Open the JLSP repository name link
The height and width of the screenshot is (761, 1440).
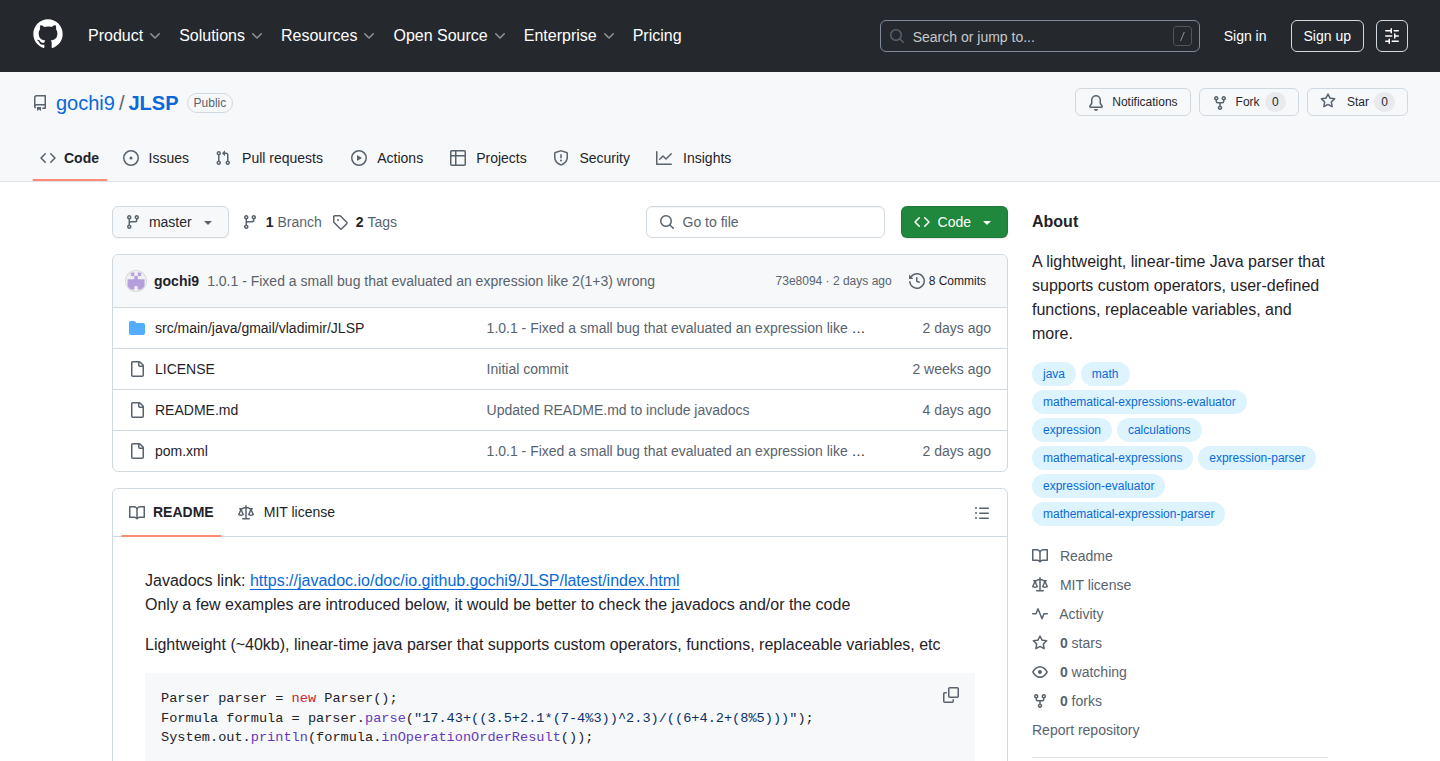coord(153,103)
